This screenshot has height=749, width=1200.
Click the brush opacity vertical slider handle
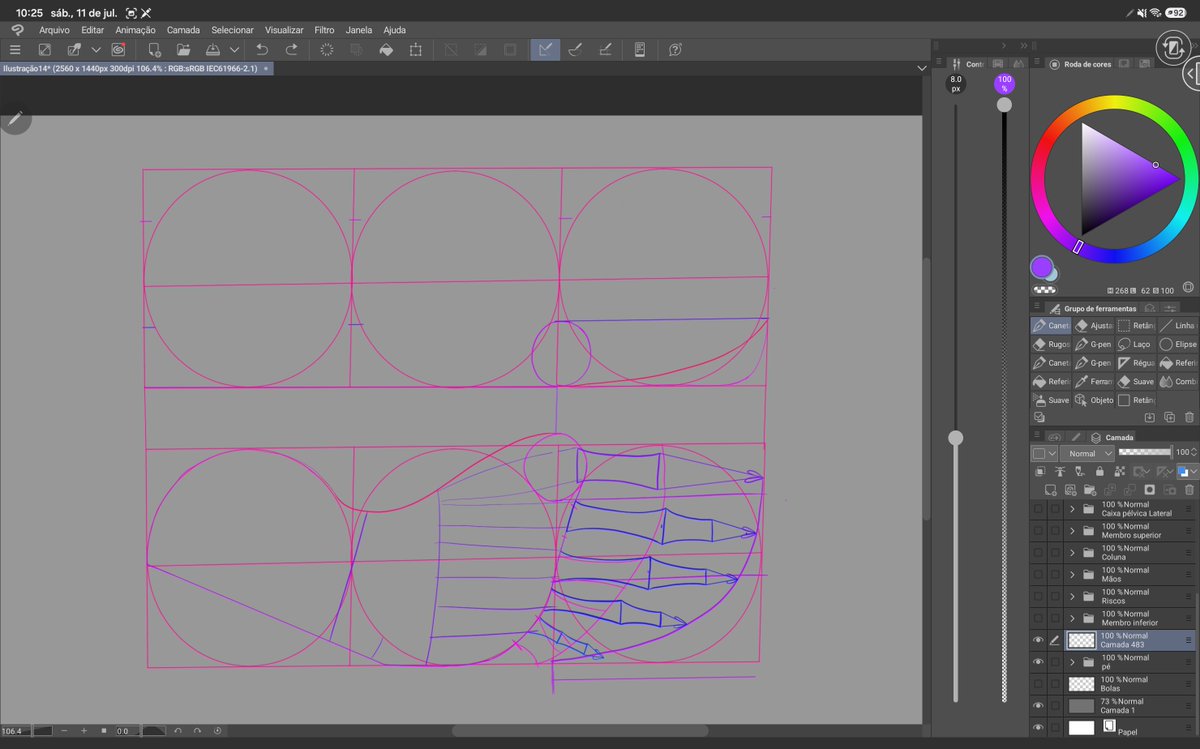(x=1004, y=104)
